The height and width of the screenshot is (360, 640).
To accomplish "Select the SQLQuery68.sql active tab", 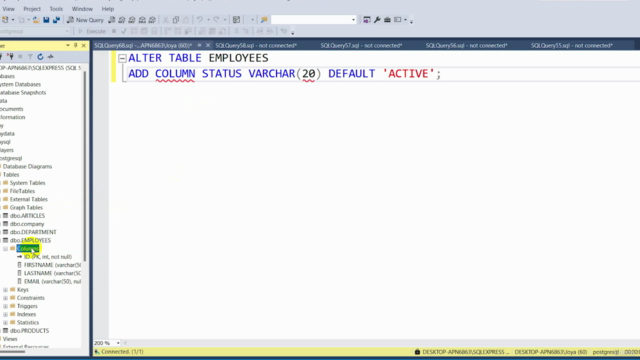I will pos(143,45).
